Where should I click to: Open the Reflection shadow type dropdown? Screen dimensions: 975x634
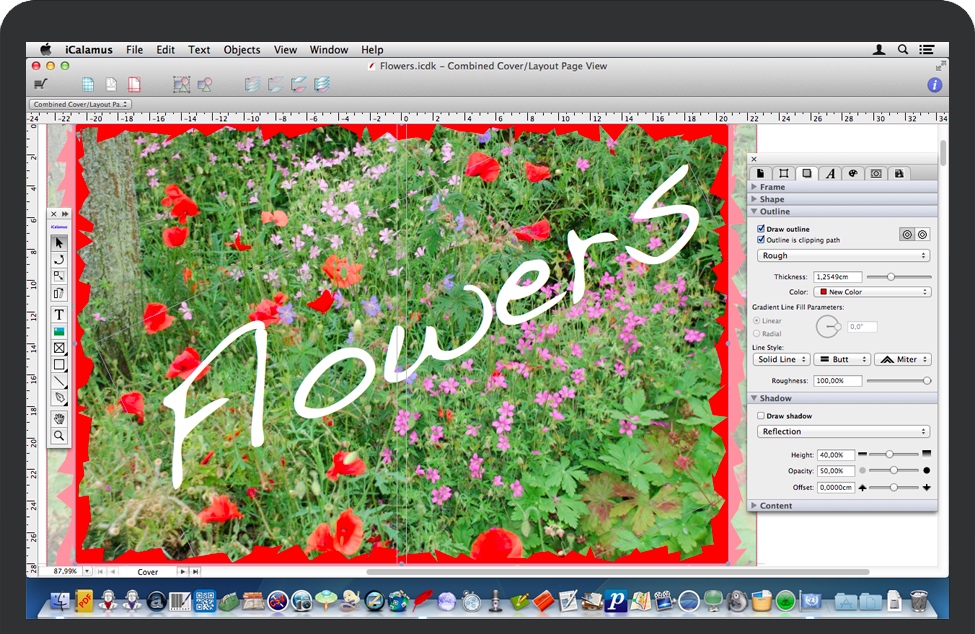click(844, 432)
